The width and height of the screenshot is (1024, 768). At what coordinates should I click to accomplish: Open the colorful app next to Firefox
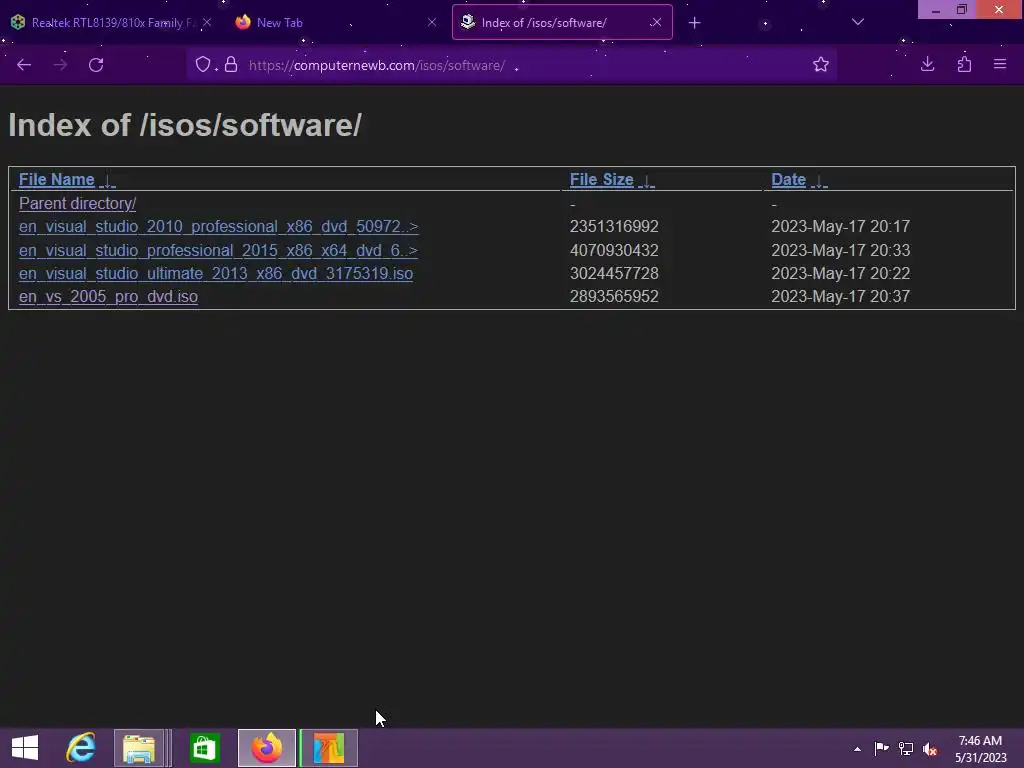[x=328, y=748]
